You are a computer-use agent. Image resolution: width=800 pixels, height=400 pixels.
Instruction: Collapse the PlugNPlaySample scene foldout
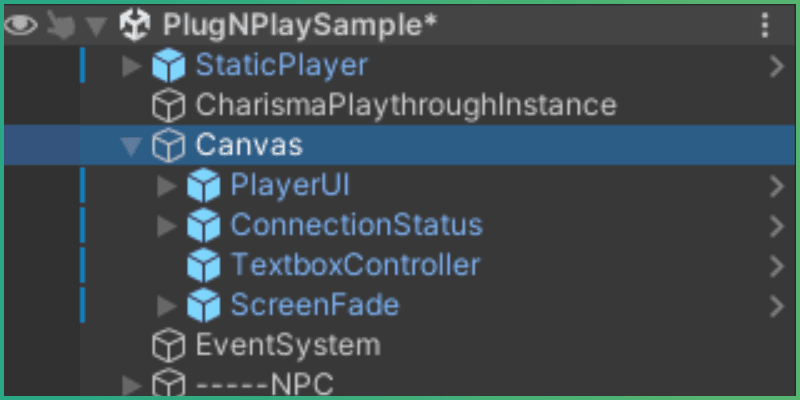click(97, 27)
